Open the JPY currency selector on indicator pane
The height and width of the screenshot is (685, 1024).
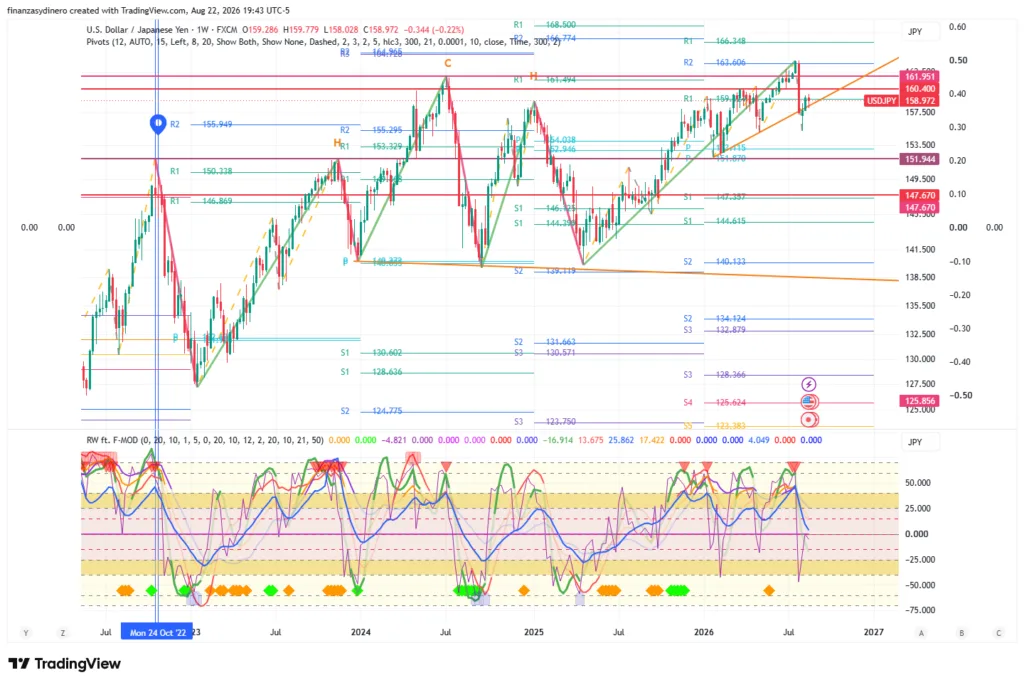921,442
